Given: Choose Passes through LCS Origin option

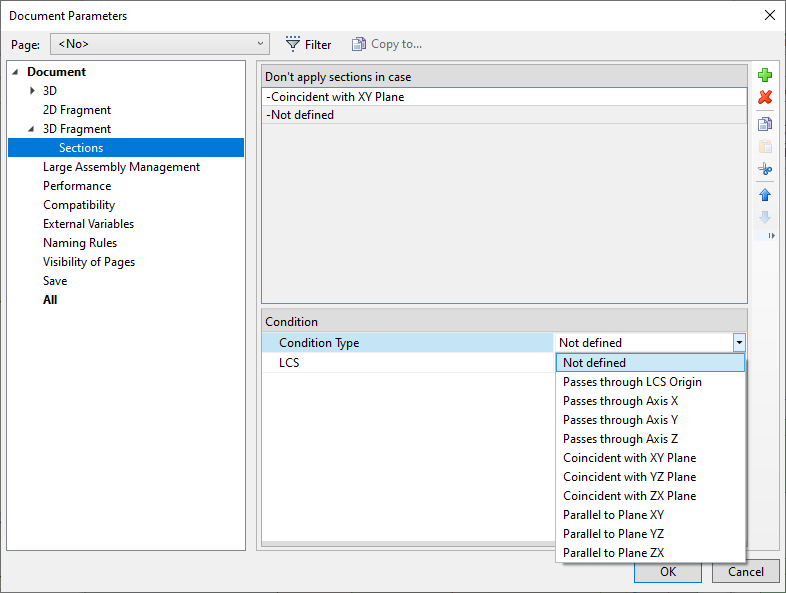Looking at the screenshot, I should 632,382.
